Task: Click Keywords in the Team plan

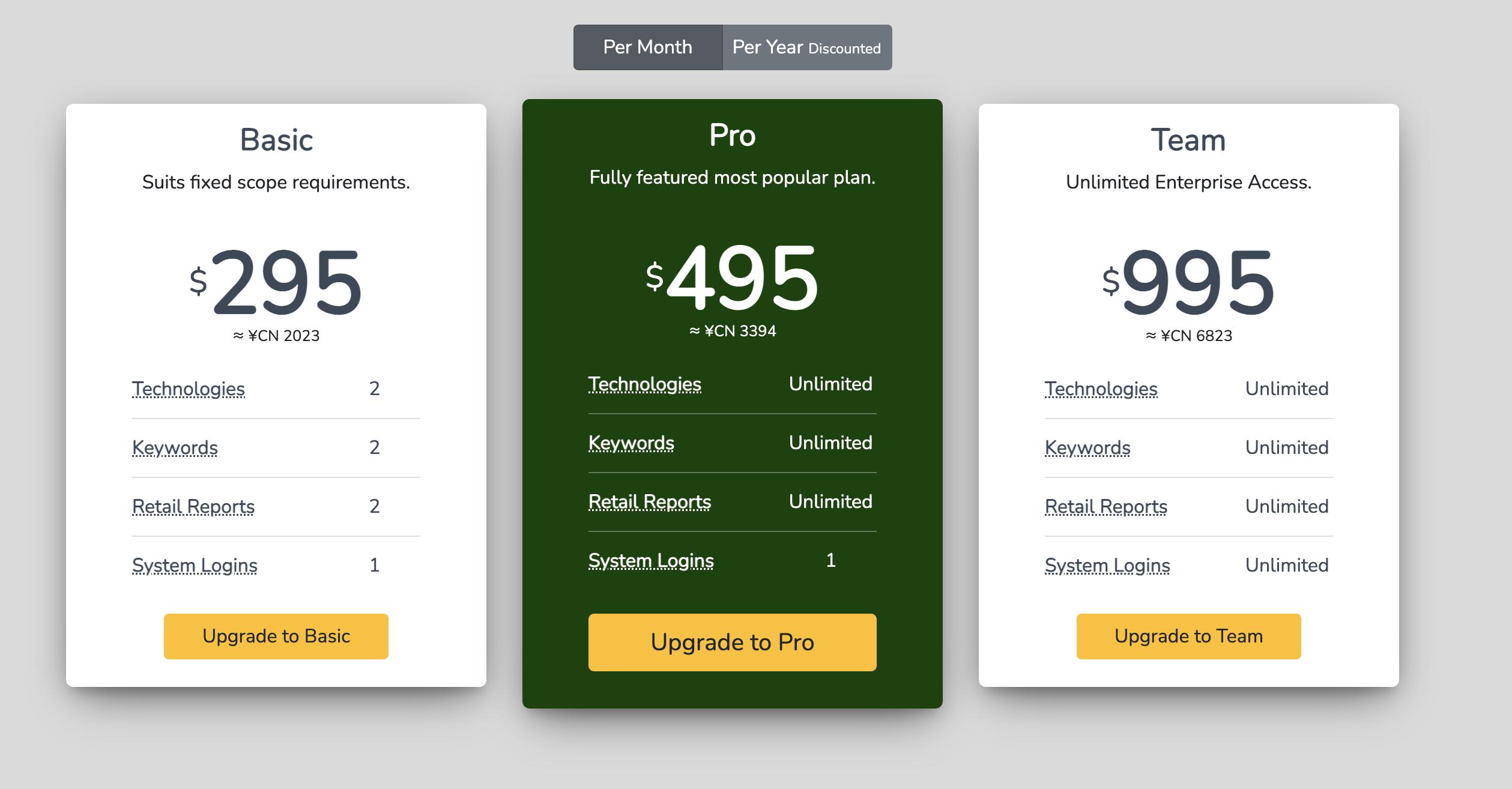Action: tap(1087, 447)
